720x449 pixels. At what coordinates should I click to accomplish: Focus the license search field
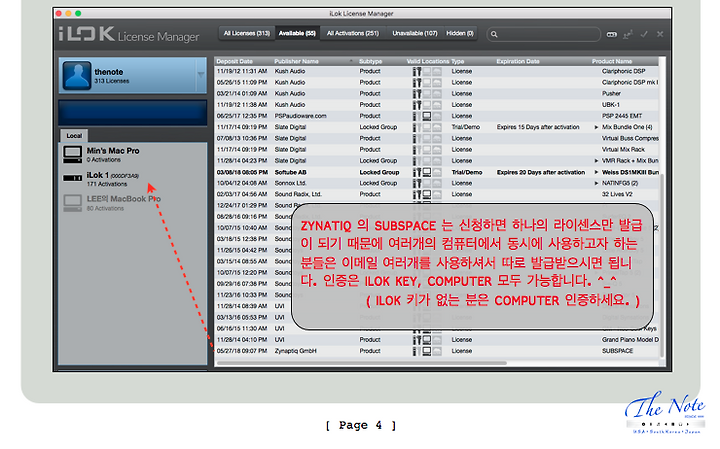(544, 34)
